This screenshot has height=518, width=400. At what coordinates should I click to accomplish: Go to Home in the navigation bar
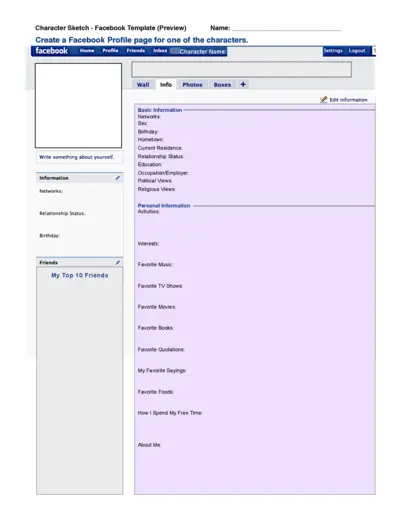tap(87, 50)
